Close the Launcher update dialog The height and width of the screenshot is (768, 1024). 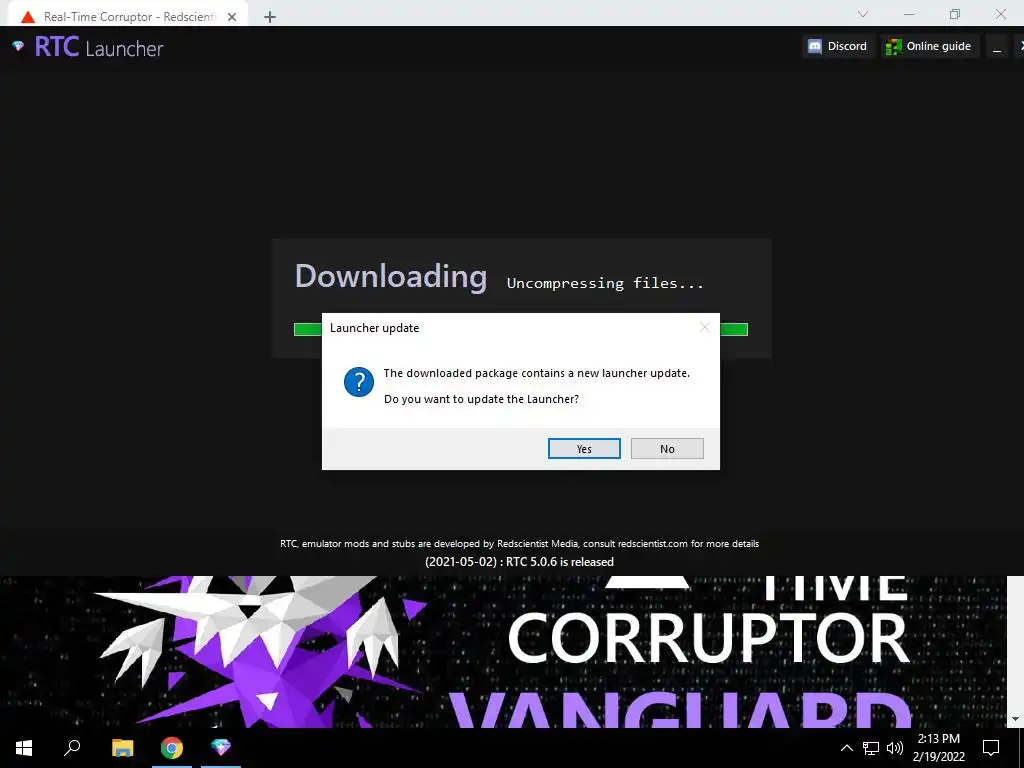coord(704,327)
